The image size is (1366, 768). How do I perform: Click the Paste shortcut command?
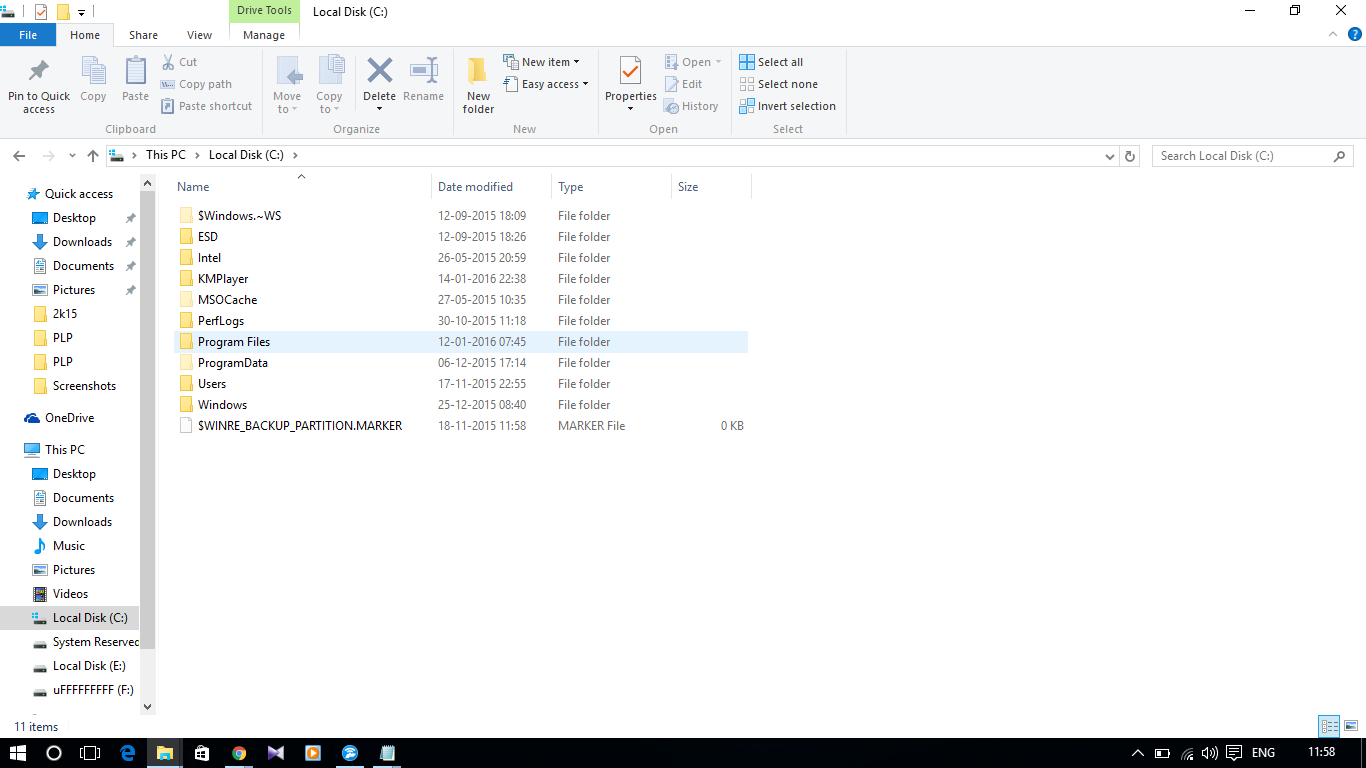pos(206,106)
